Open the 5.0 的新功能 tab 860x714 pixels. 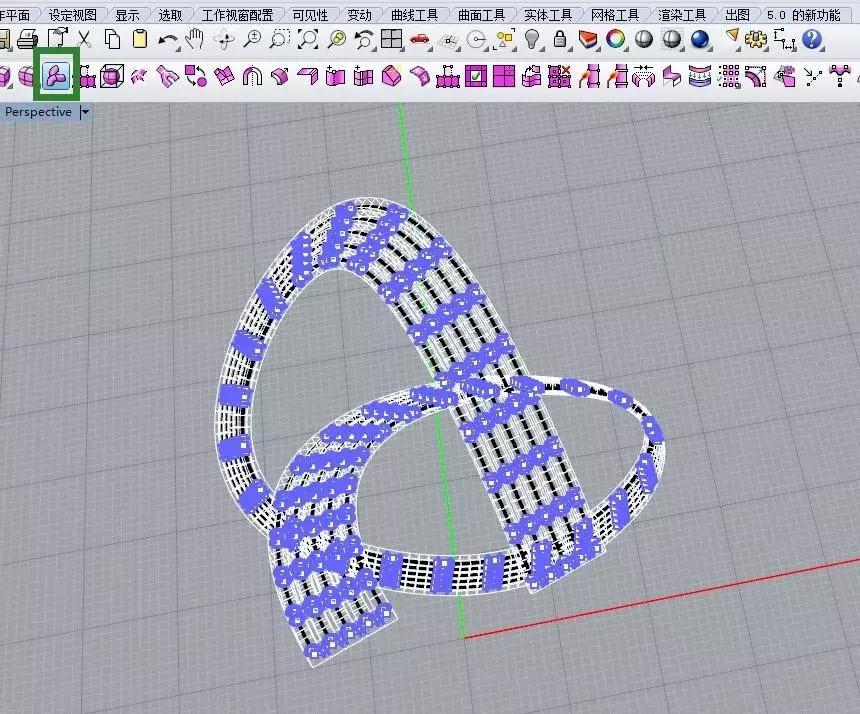click(804, 15)
